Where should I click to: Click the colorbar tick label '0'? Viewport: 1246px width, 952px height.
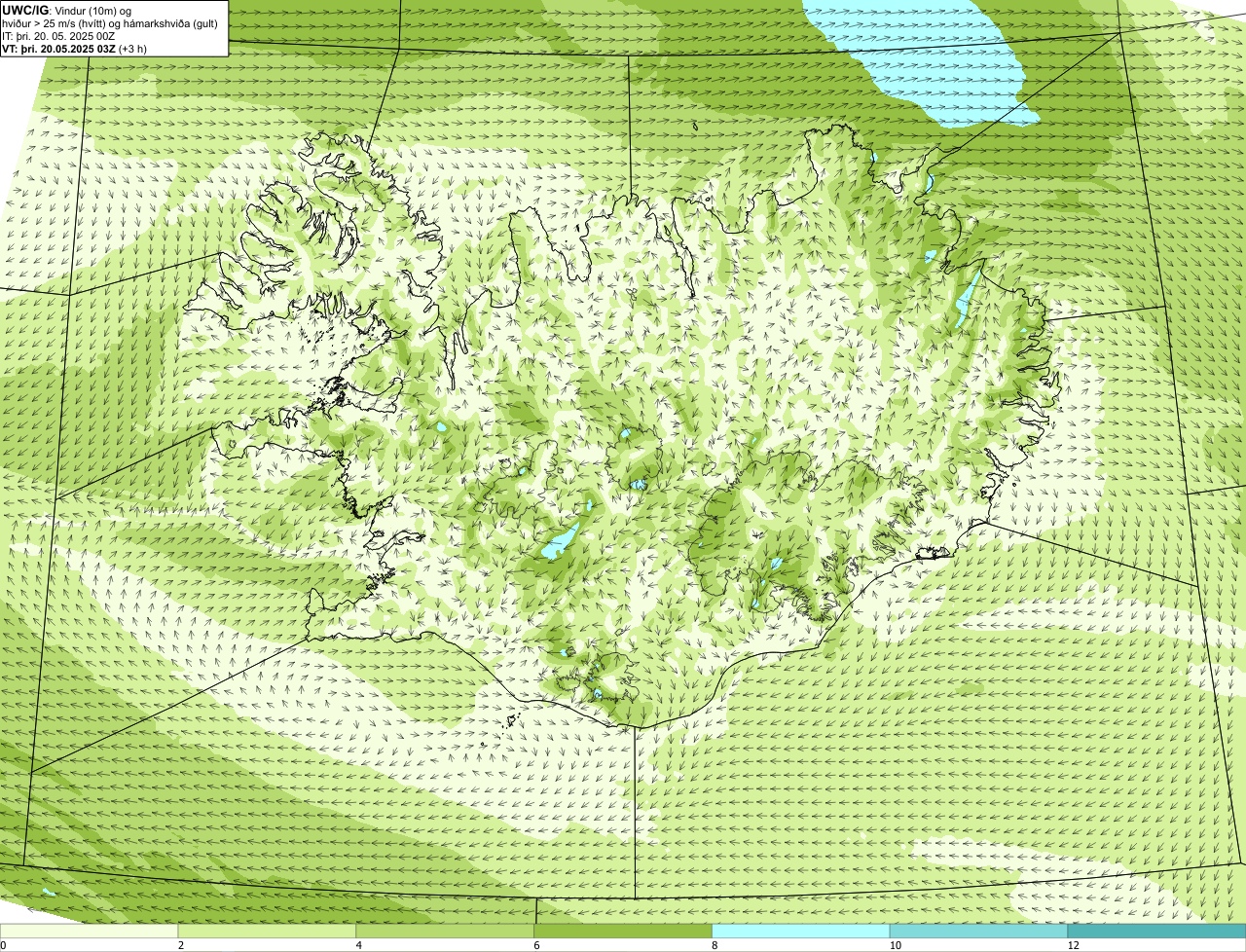point(3,945)
